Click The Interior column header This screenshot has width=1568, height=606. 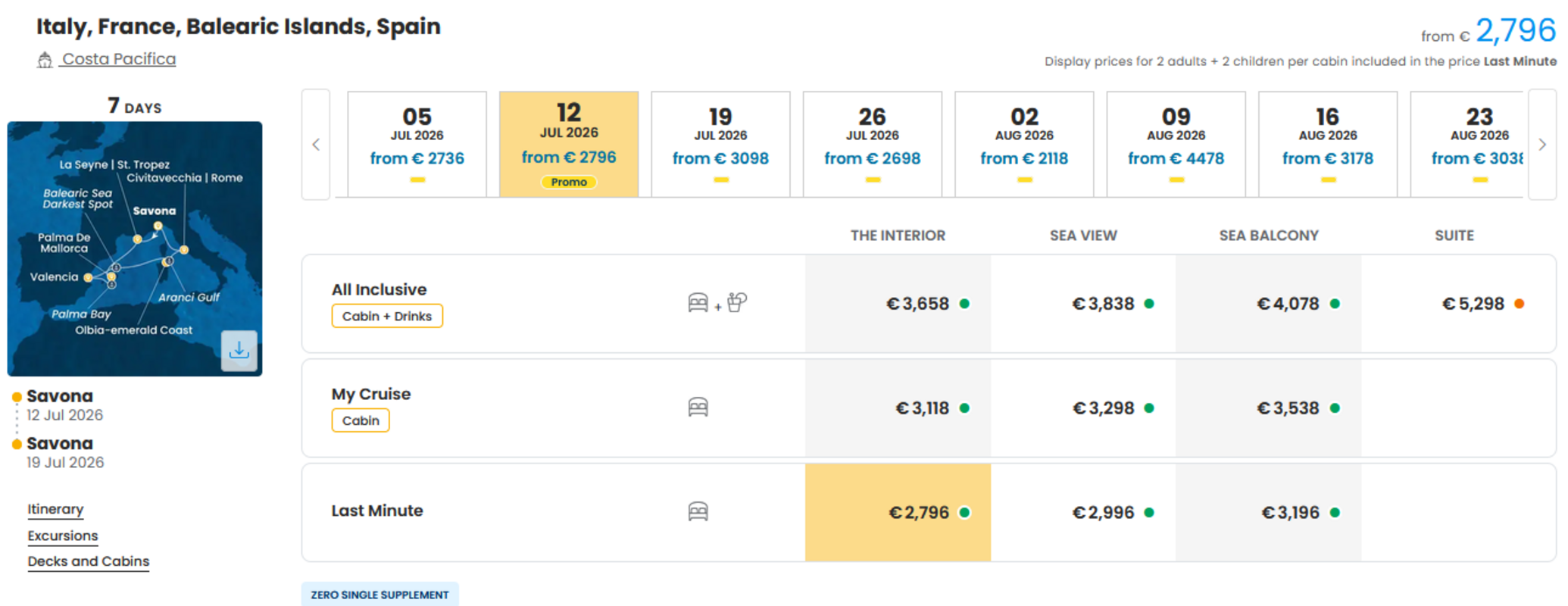pyautogui.click(x=898, y=236)
